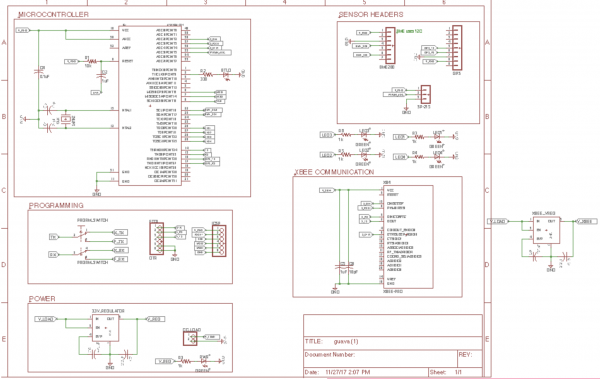Click the MICROCONTROLLER section title
The width and height of the screenshot is (600, 379).
54,15
